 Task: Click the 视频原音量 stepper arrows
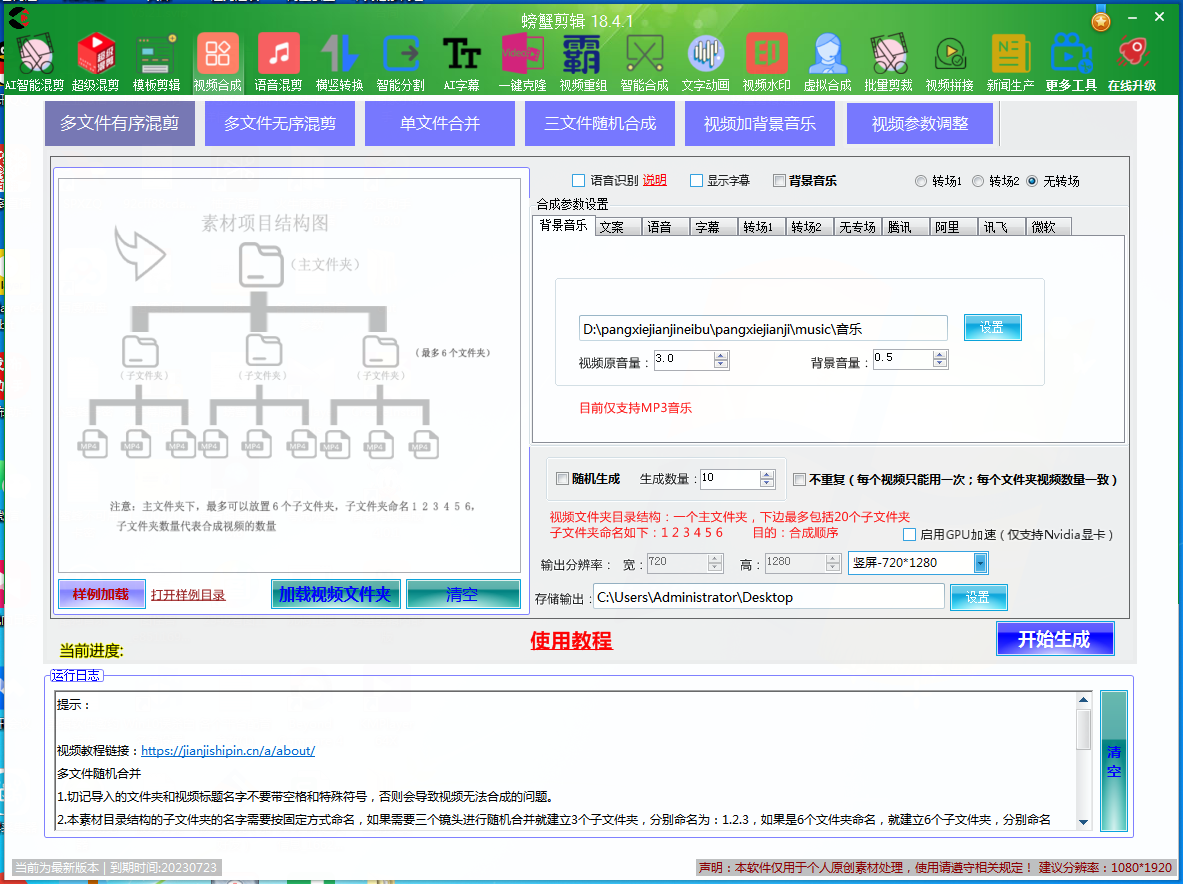coord(721,360)
